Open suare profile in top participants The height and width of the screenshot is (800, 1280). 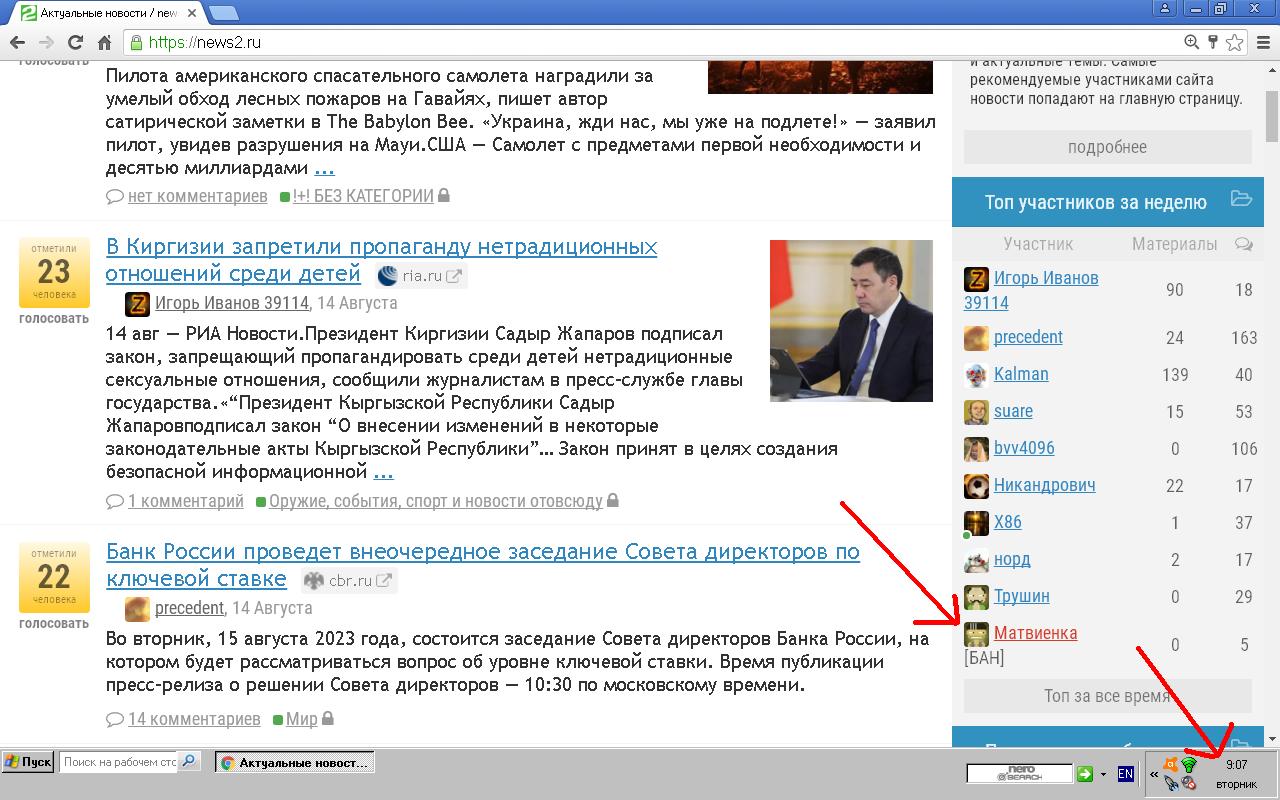(x=1013, y=411)
